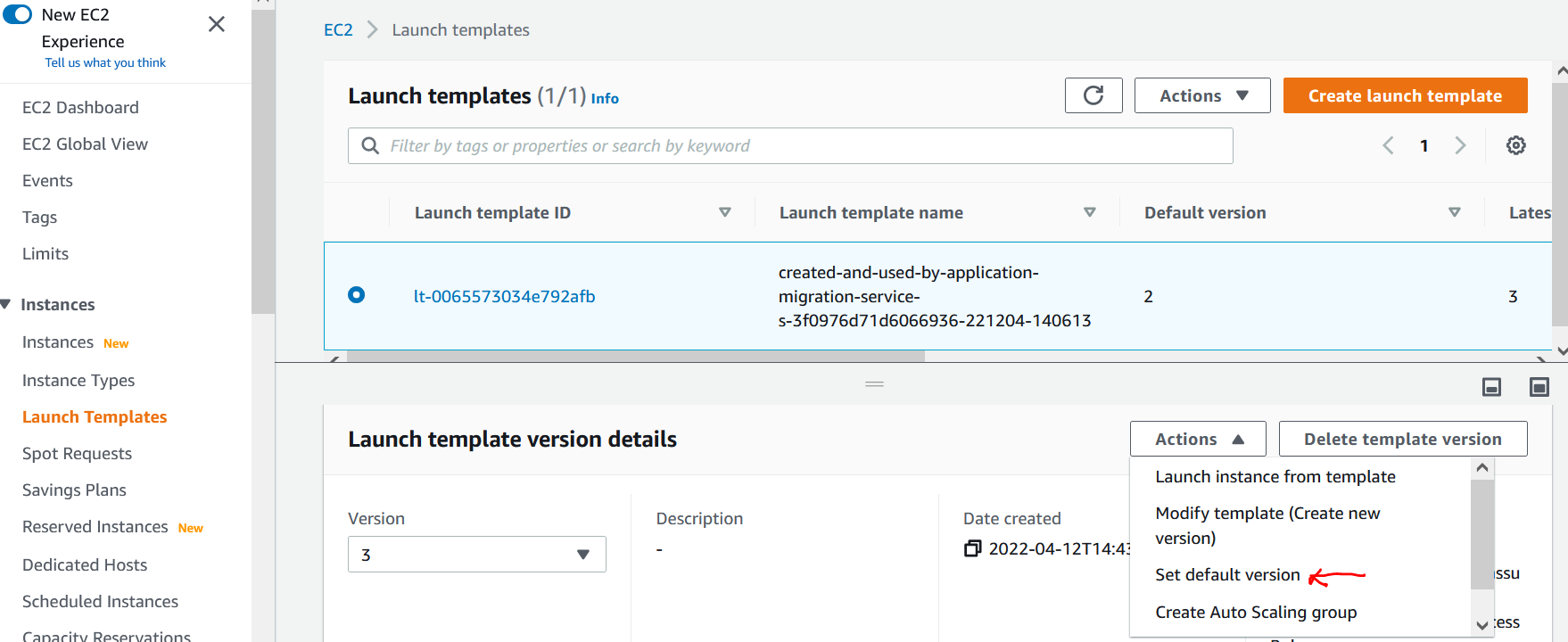This screenshot has height=642, width=1568.
Task: Open EC2 Dashboard
Action: coord(80,107)
